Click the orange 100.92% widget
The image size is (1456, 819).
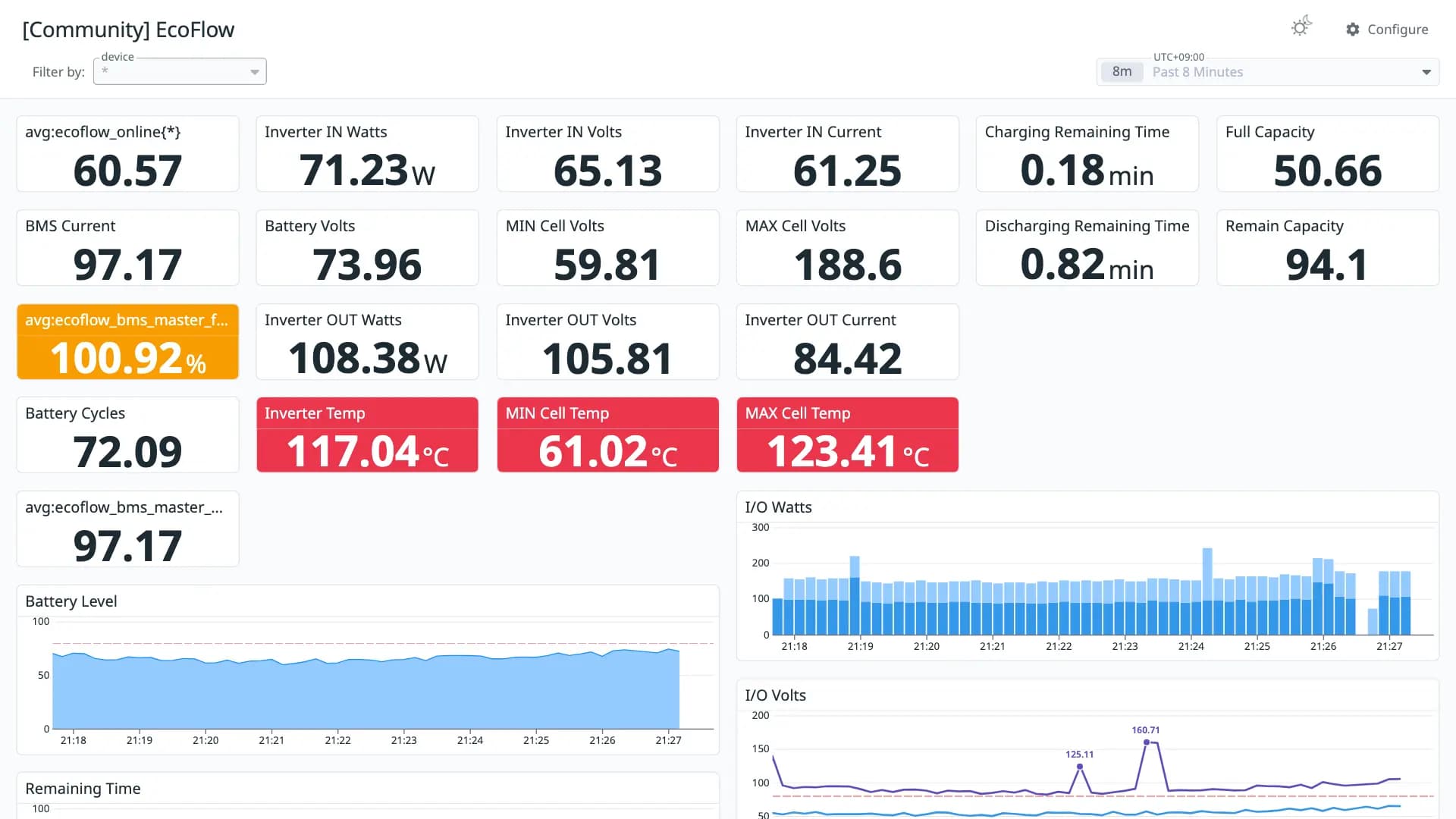(127, 342)
